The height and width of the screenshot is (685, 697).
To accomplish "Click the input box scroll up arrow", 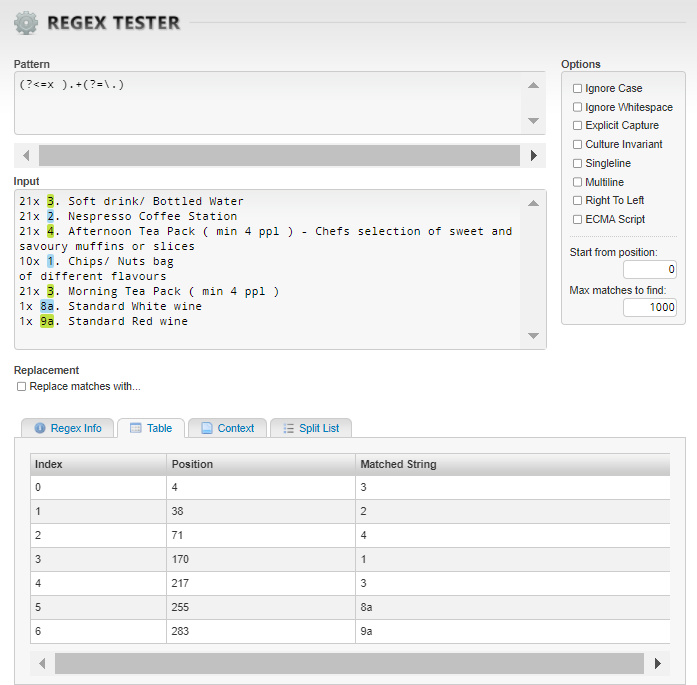I will pos(534,203).
